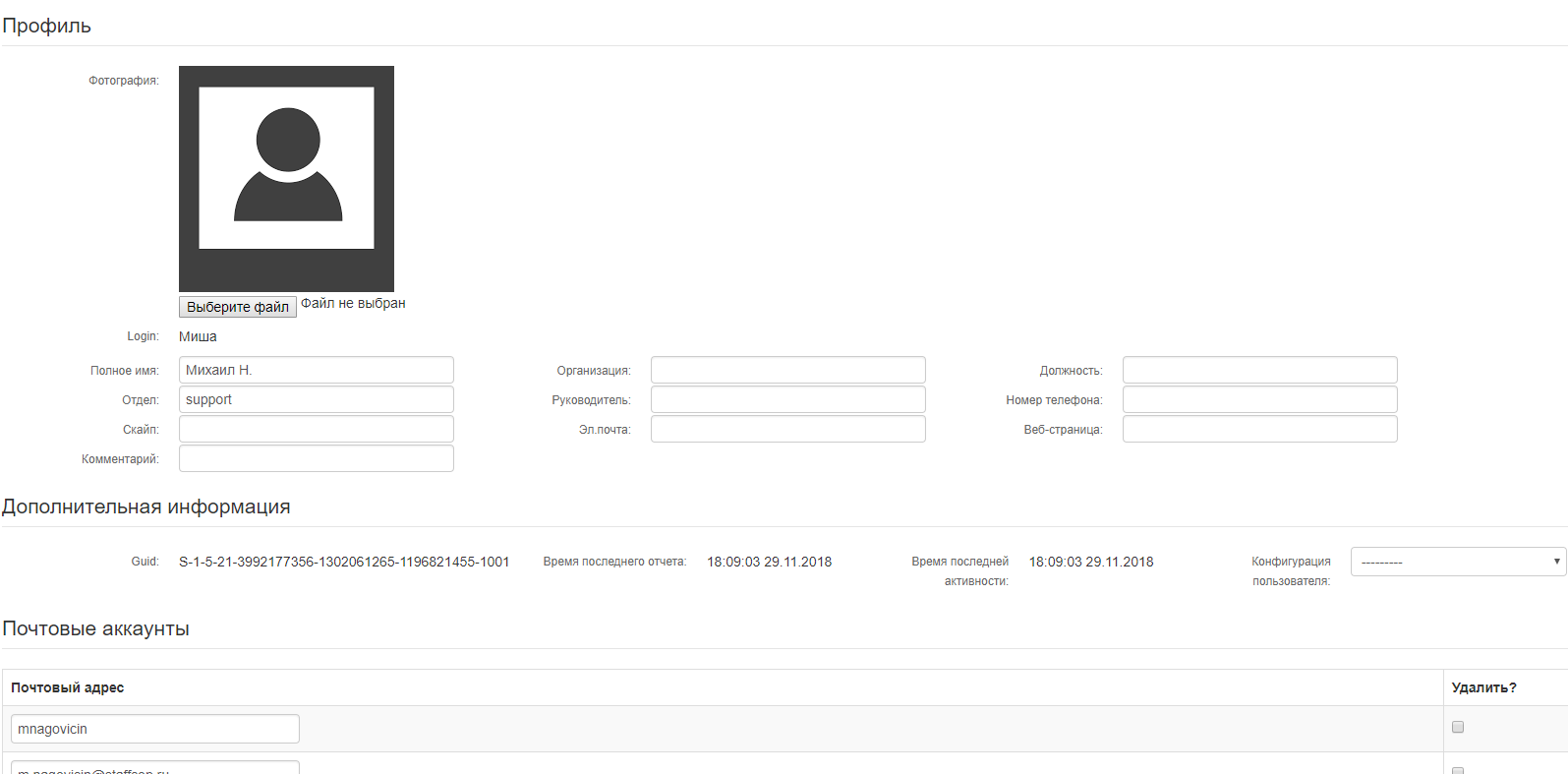Viewport: 1568px width, 774px height.
Task: Focus the 'Скайп' input field
Action: (317, 429)
